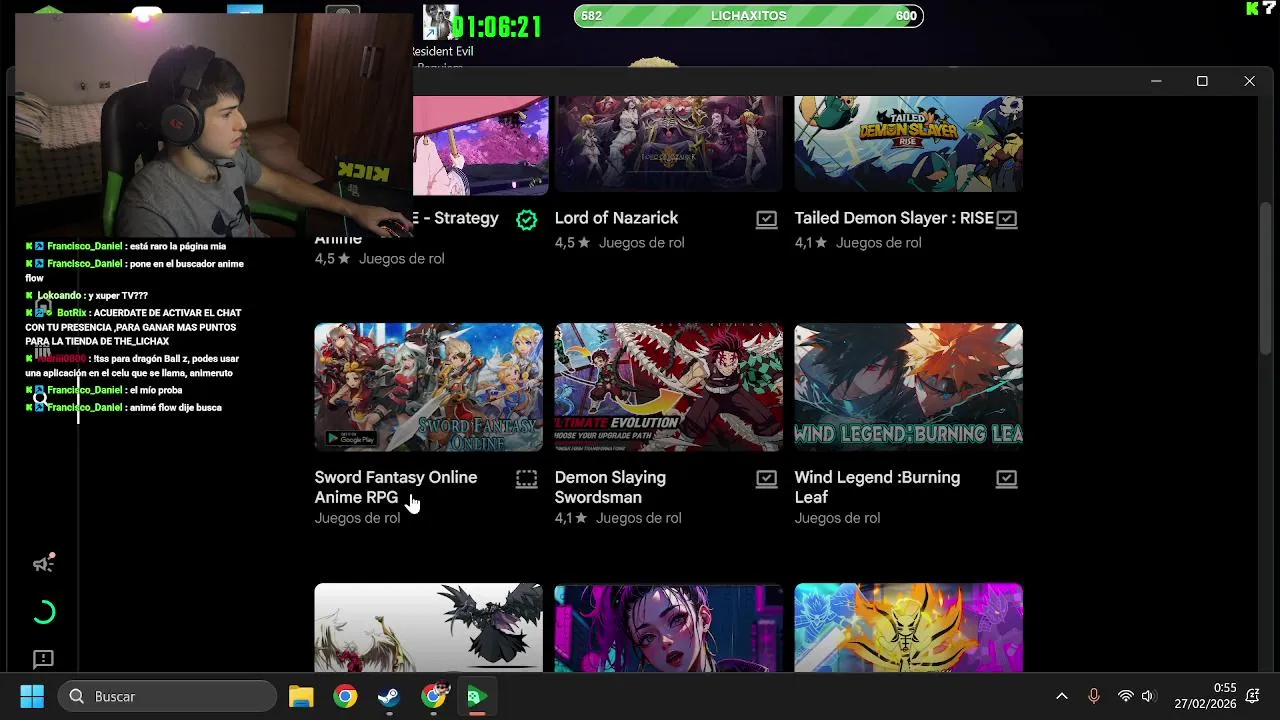Maximize the Google Play Games window

tap(1202, 81)
